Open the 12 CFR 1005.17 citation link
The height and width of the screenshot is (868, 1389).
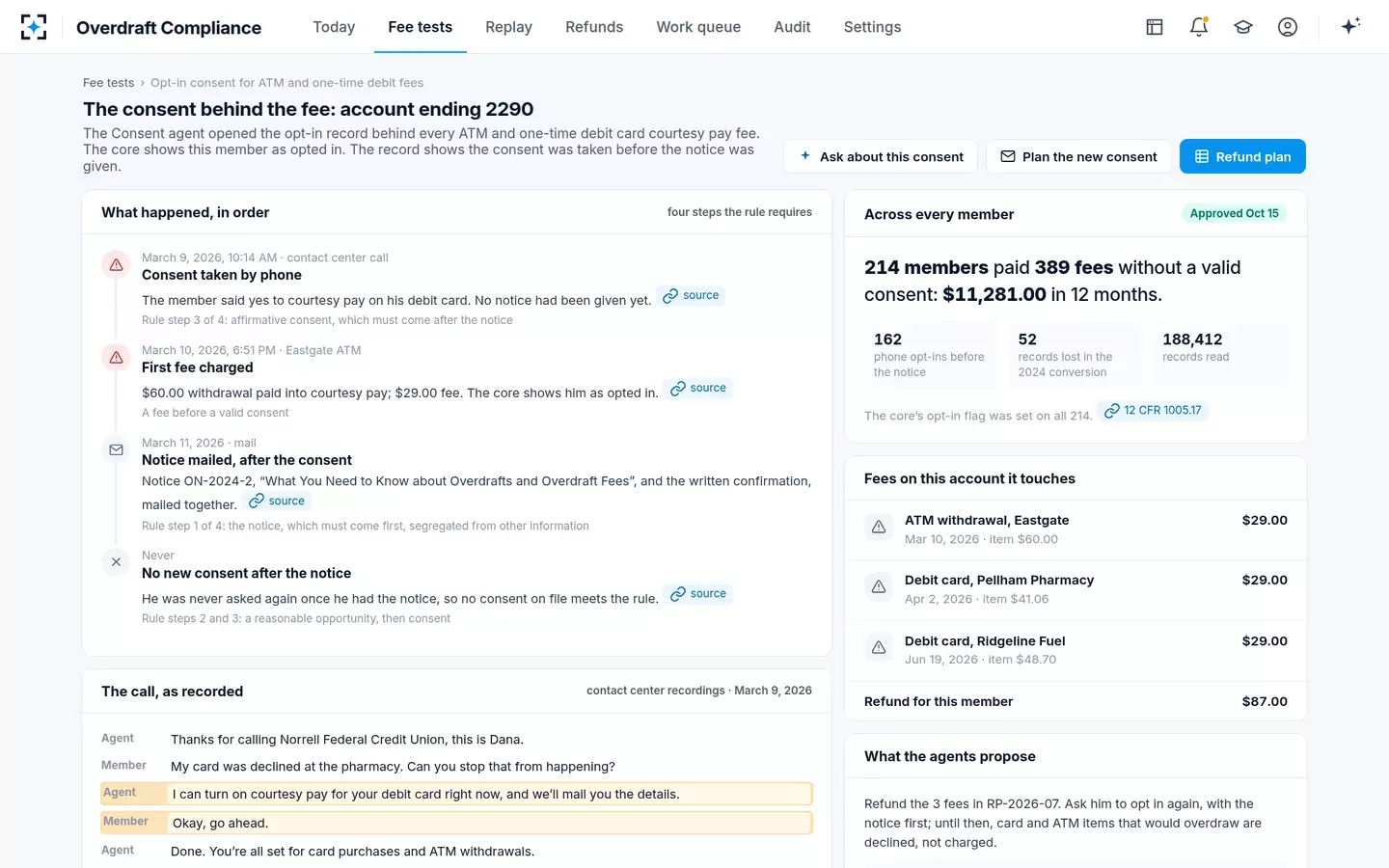(1153, 410)
